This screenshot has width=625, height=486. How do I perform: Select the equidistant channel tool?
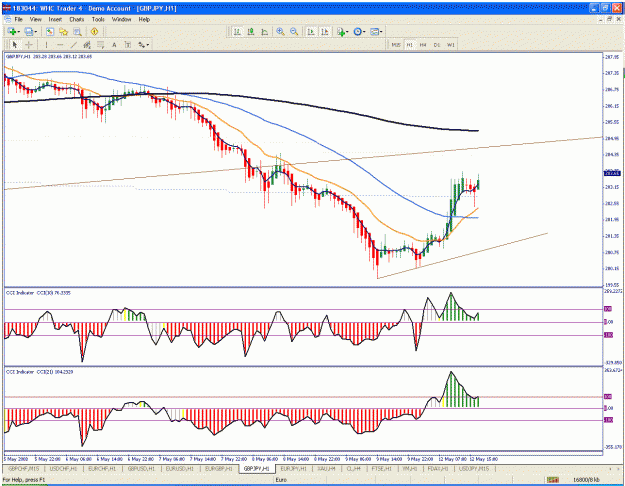[87, 45]
